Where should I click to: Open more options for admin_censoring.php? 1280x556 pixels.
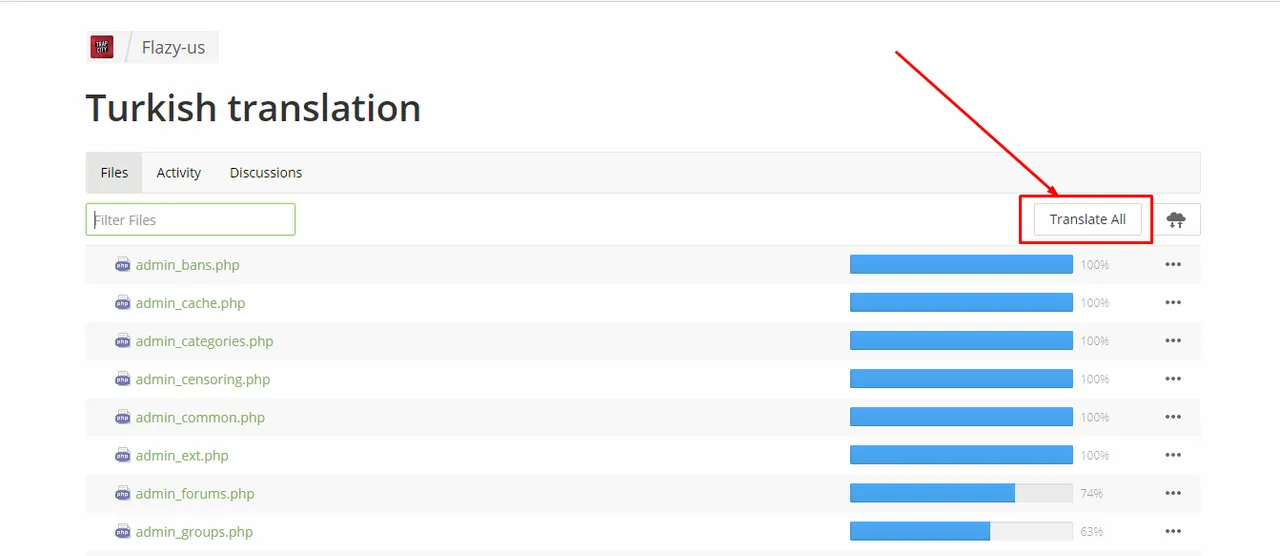1173,379
